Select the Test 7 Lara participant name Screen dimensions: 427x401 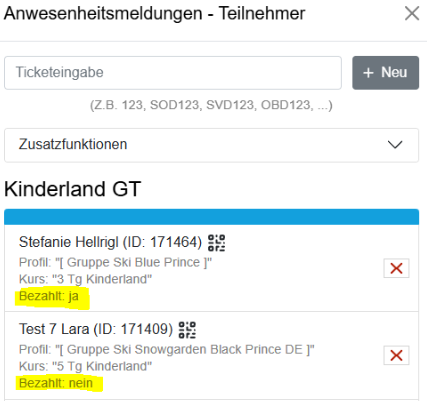(x=54, y=329)
